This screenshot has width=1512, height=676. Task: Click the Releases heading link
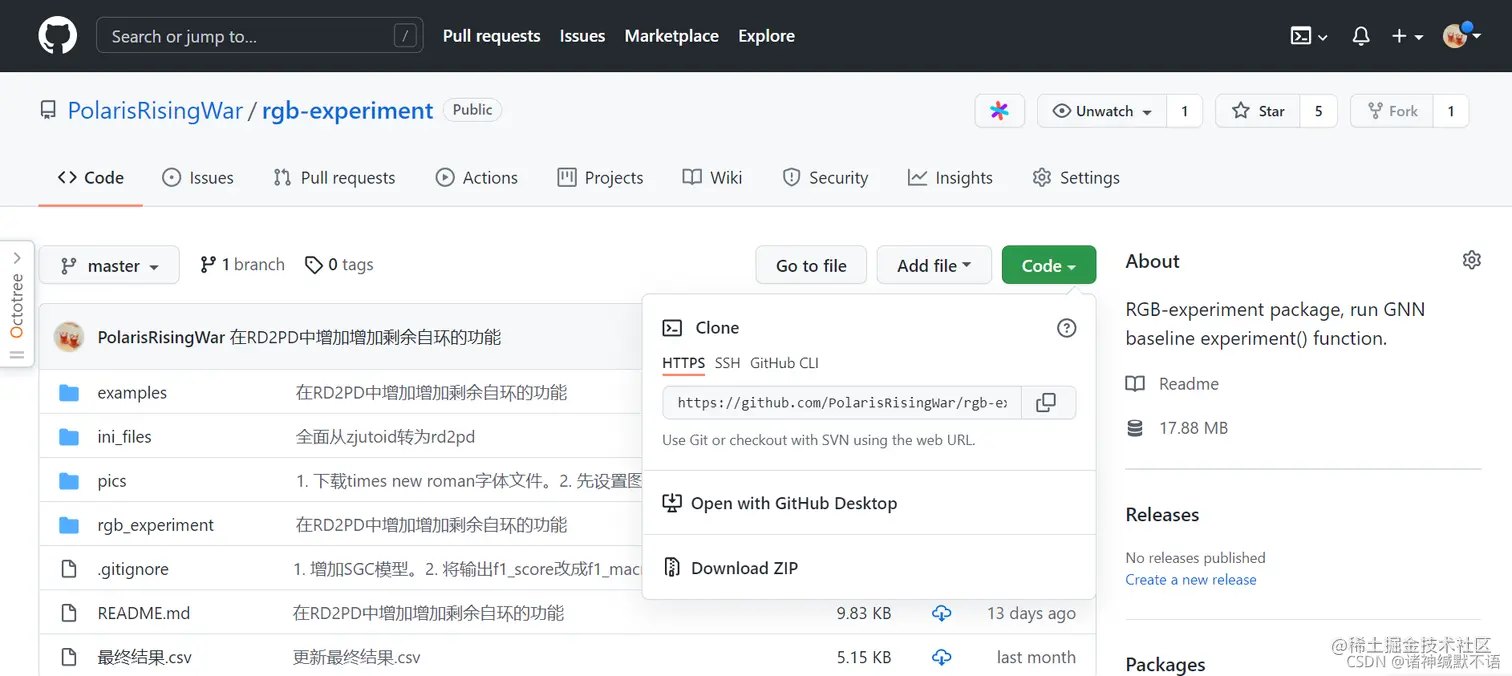(1162, 515)
